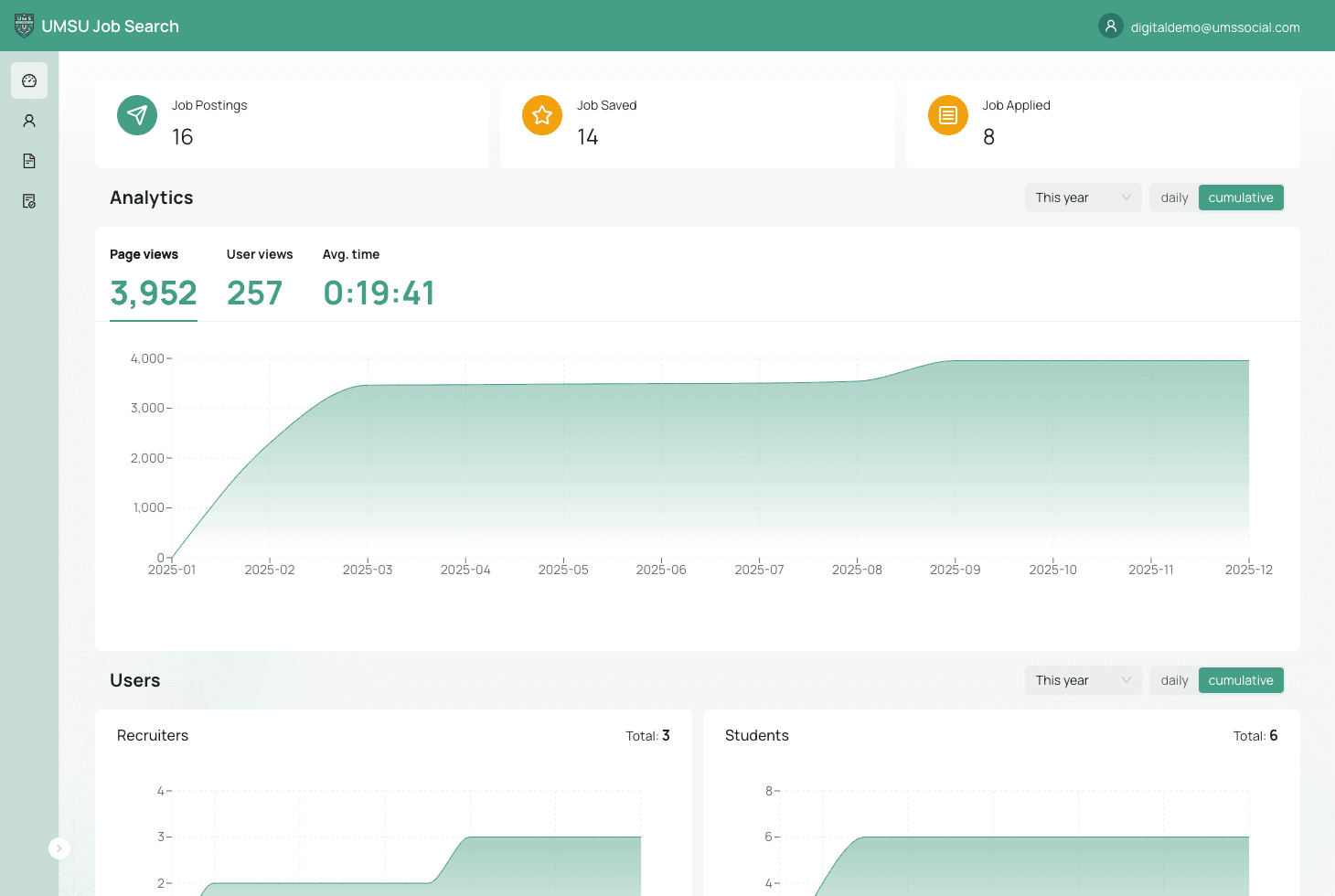Screen dimensions: 1335x896
Task: Switch Users charts to daily
Action: (x=1174, y=680)
